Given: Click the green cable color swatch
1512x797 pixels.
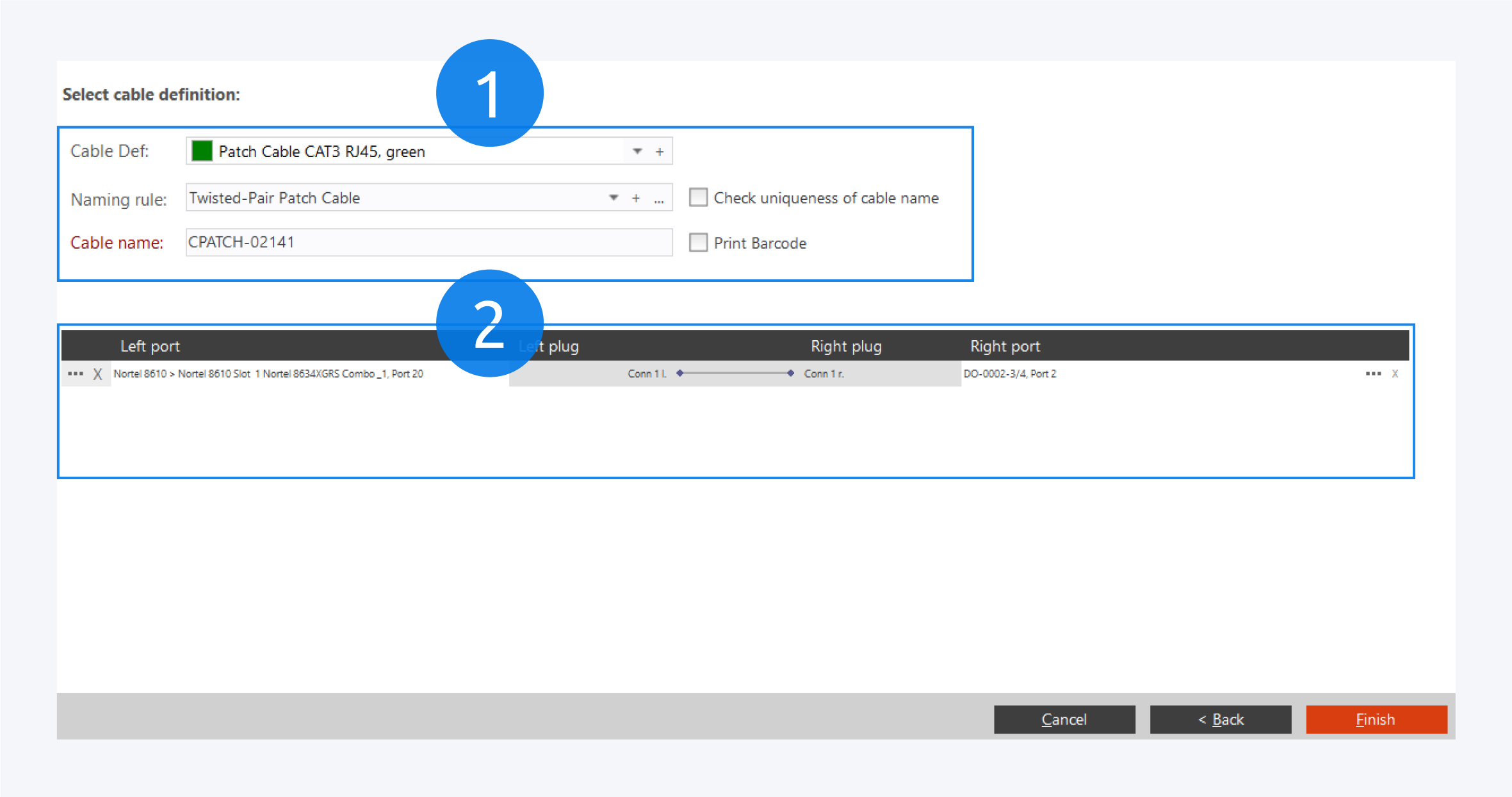Looking at the screenshot, I should (202, 151).
